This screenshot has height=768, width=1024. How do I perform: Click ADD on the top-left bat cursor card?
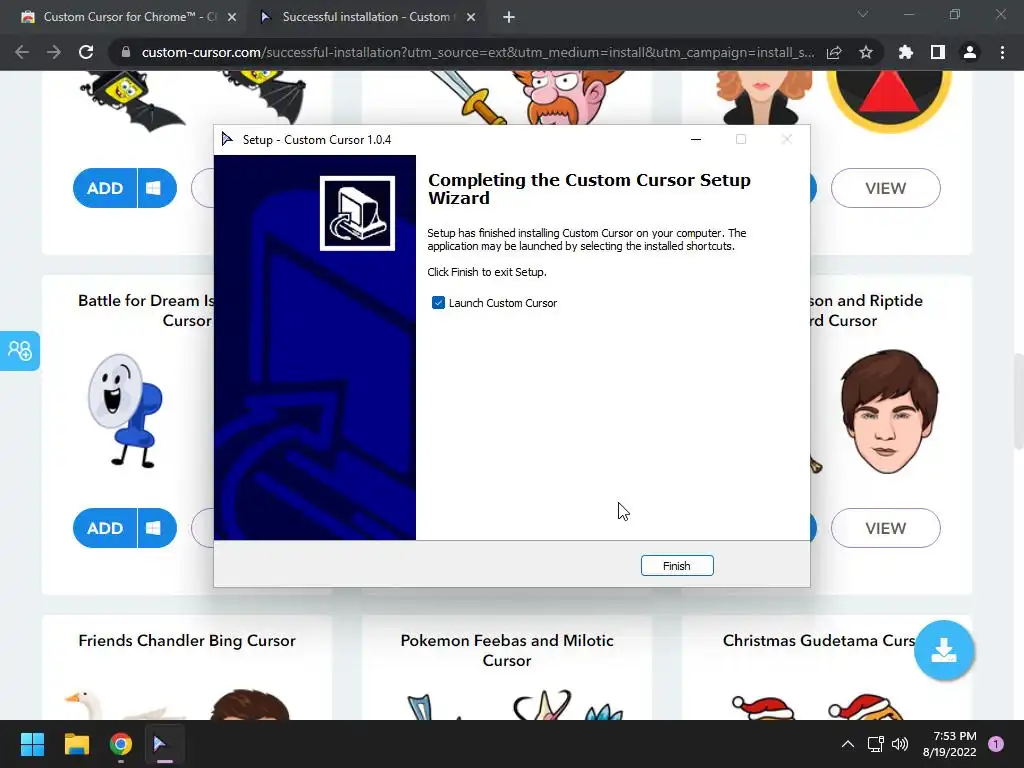click(105, 188)
